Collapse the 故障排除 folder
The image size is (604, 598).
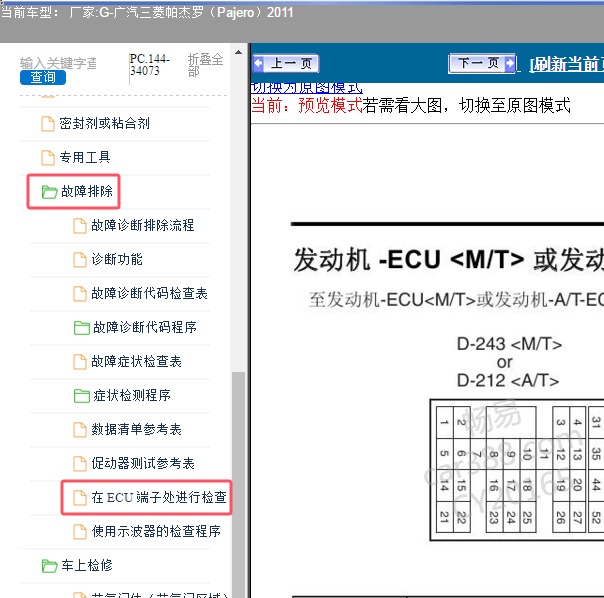coord(87,191)
